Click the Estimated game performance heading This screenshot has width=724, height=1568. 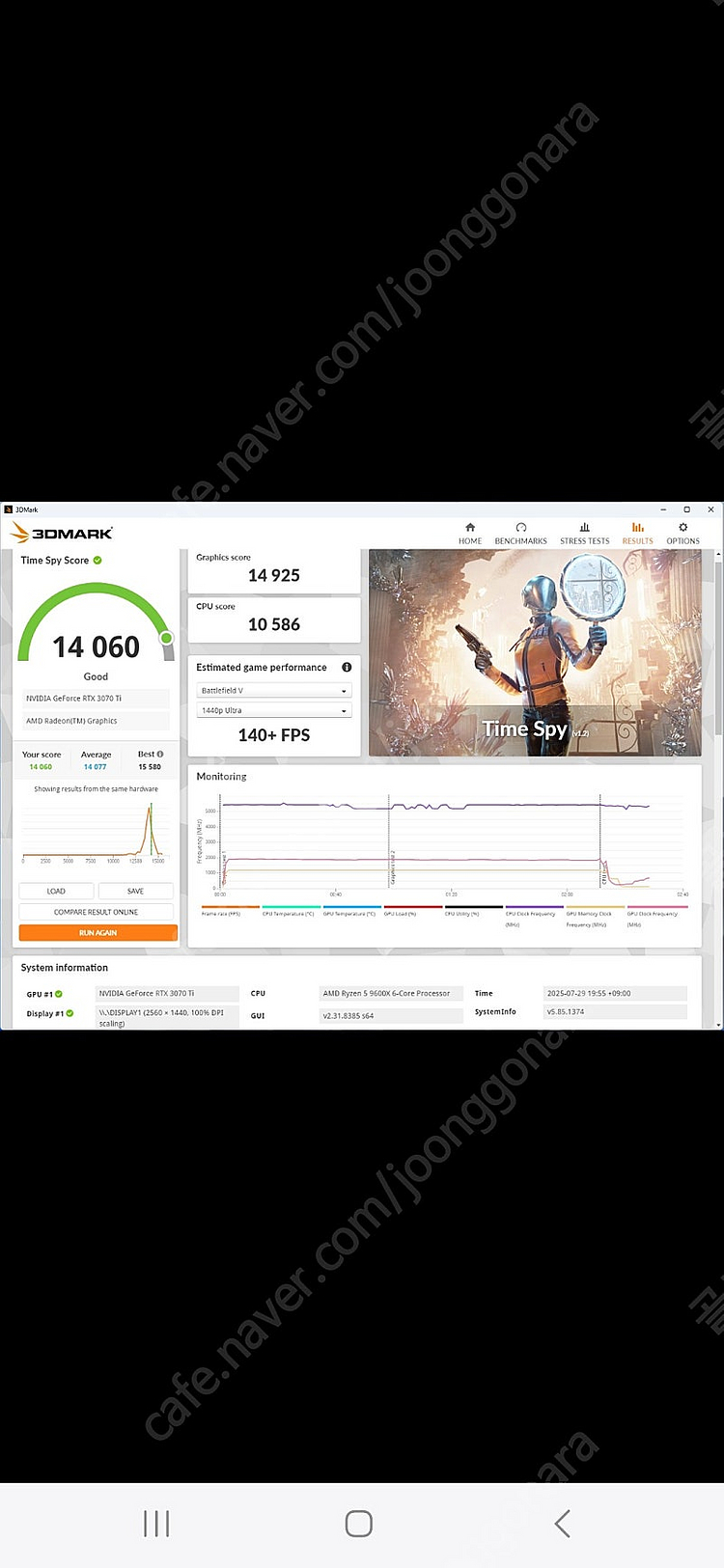(x=262, y=668)
